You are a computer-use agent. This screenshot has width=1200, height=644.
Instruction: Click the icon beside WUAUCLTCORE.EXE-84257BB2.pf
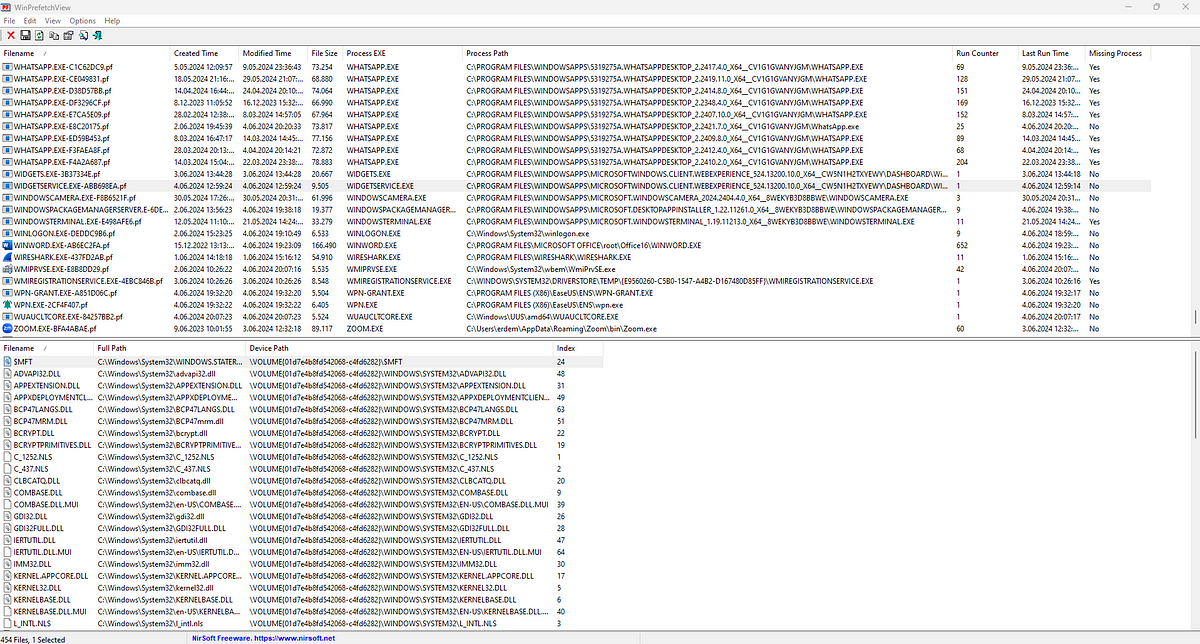pos(8,315)
